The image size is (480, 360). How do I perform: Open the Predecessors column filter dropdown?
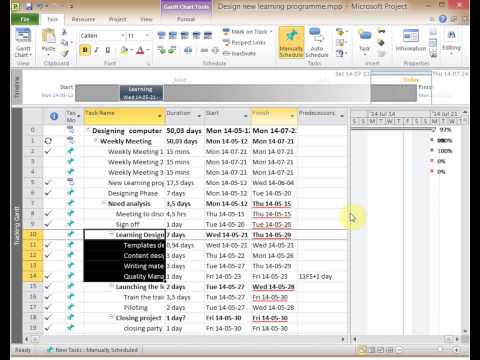(x=342, y=116)
